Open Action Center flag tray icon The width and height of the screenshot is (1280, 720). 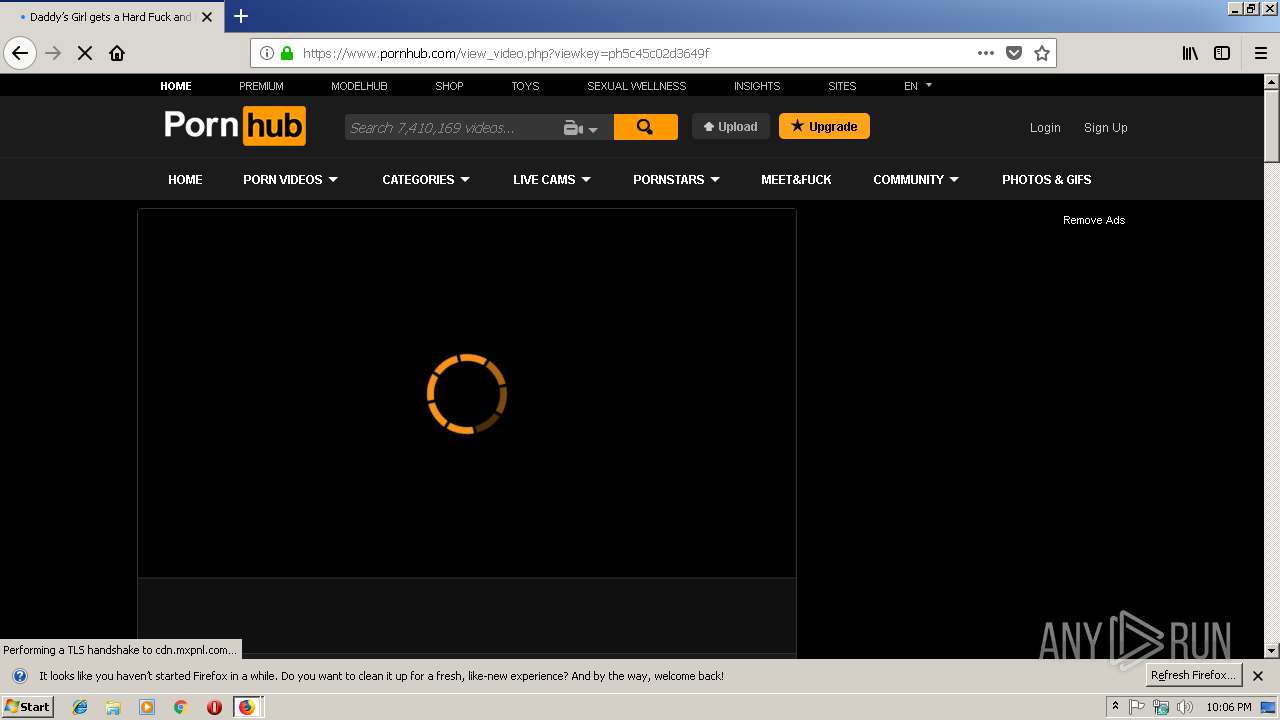tap(1137, 707)
